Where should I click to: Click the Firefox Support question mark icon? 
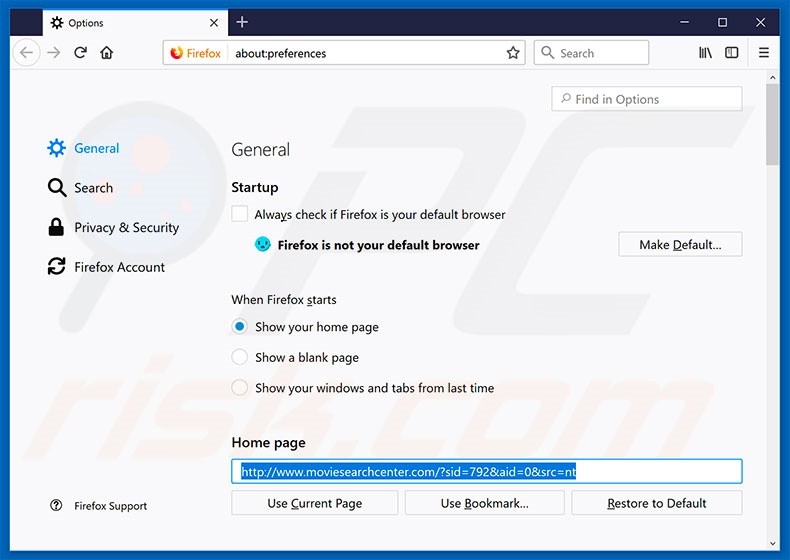[56, 505]
